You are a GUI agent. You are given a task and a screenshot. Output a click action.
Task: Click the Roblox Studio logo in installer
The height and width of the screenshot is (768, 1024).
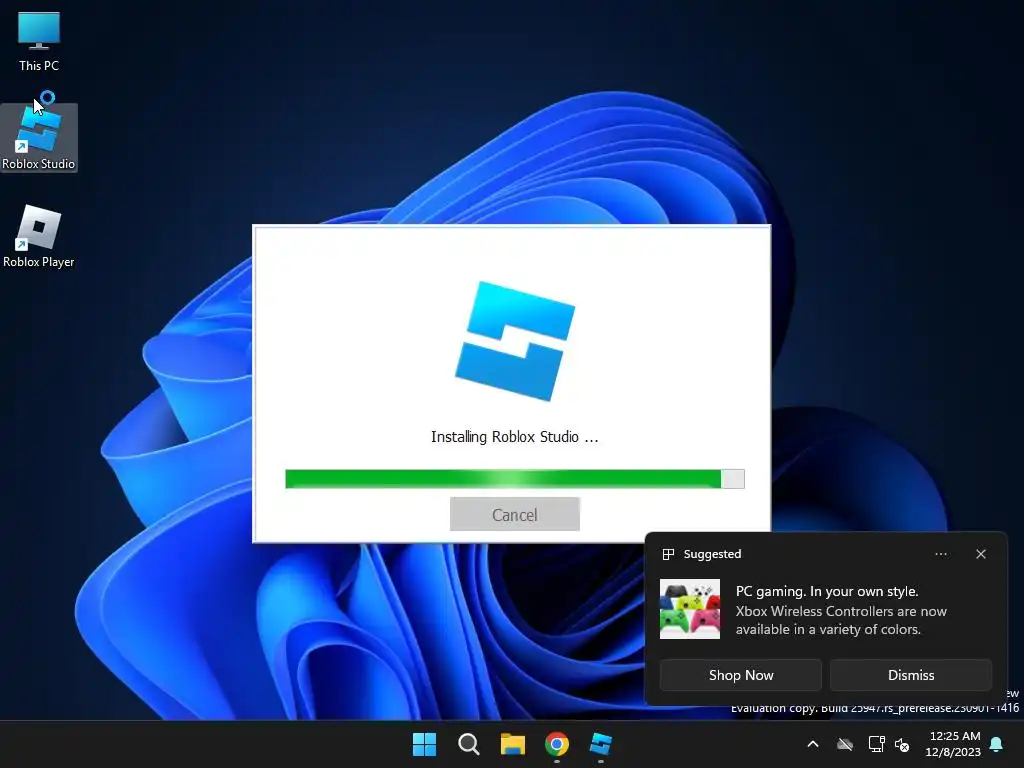tap(515, 341)
